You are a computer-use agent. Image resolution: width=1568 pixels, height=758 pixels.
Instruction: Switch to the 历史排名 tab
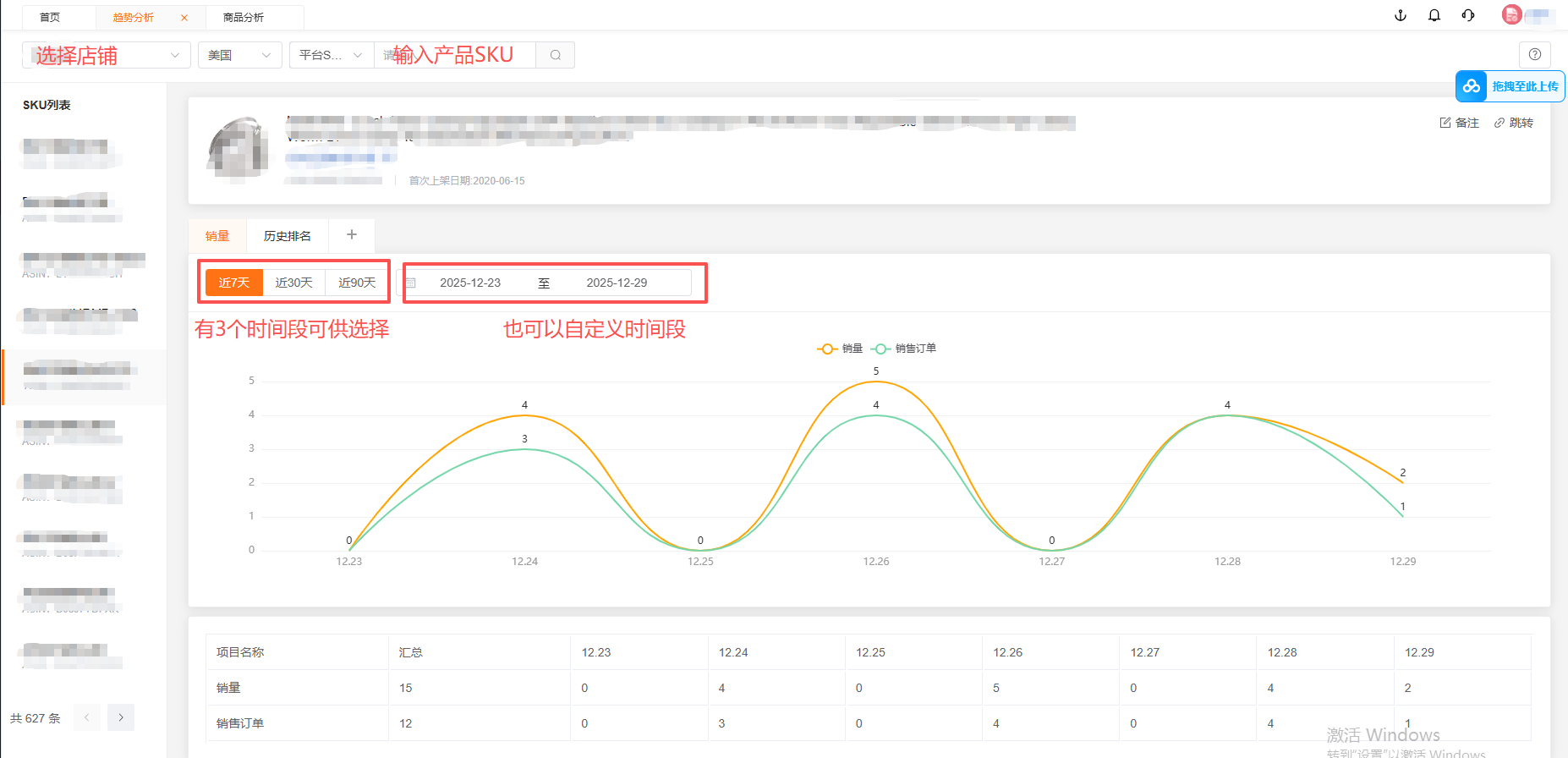[x=287, y=236]
